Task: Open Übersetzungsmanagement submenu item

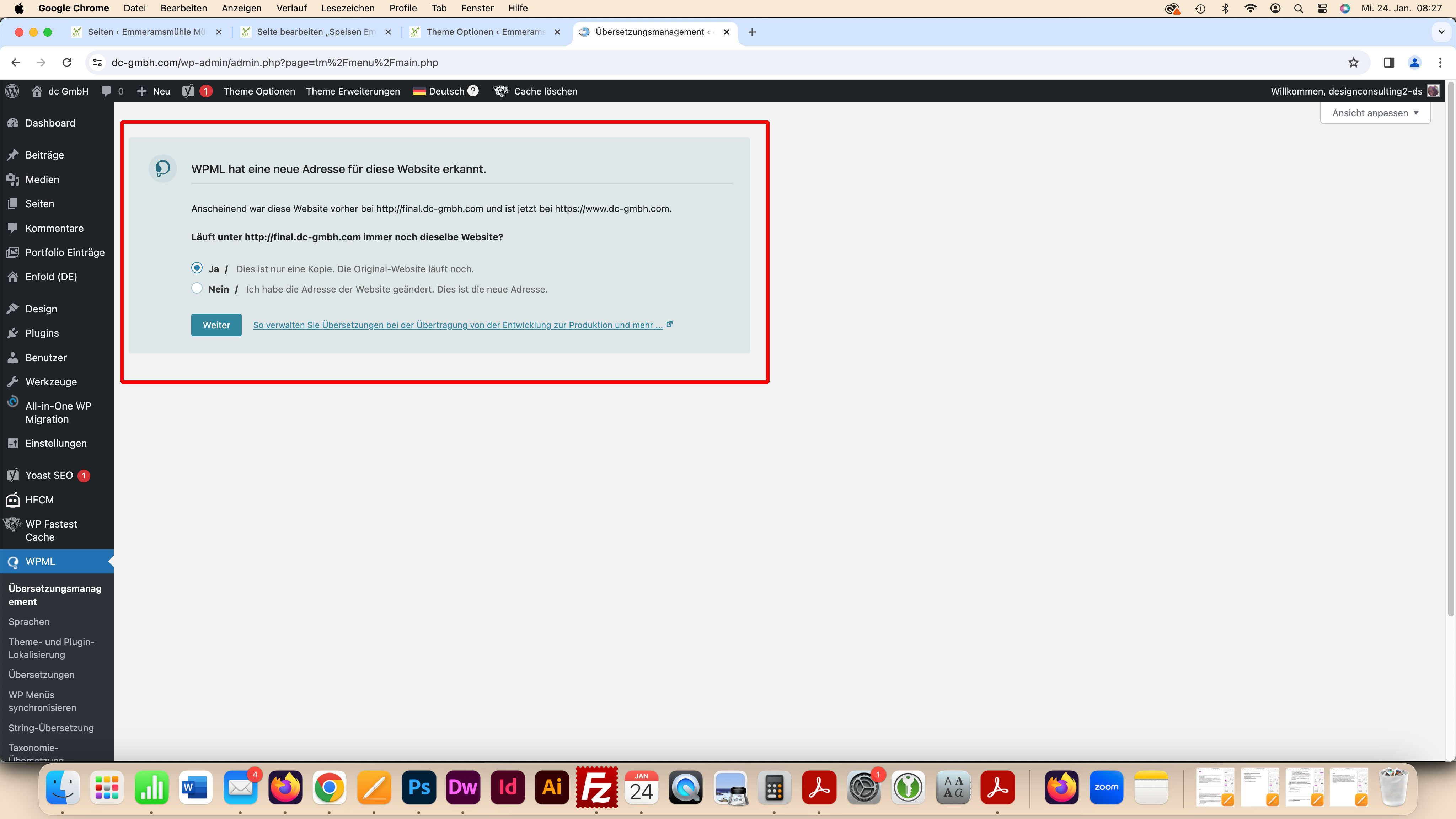Action: (55, 595)
